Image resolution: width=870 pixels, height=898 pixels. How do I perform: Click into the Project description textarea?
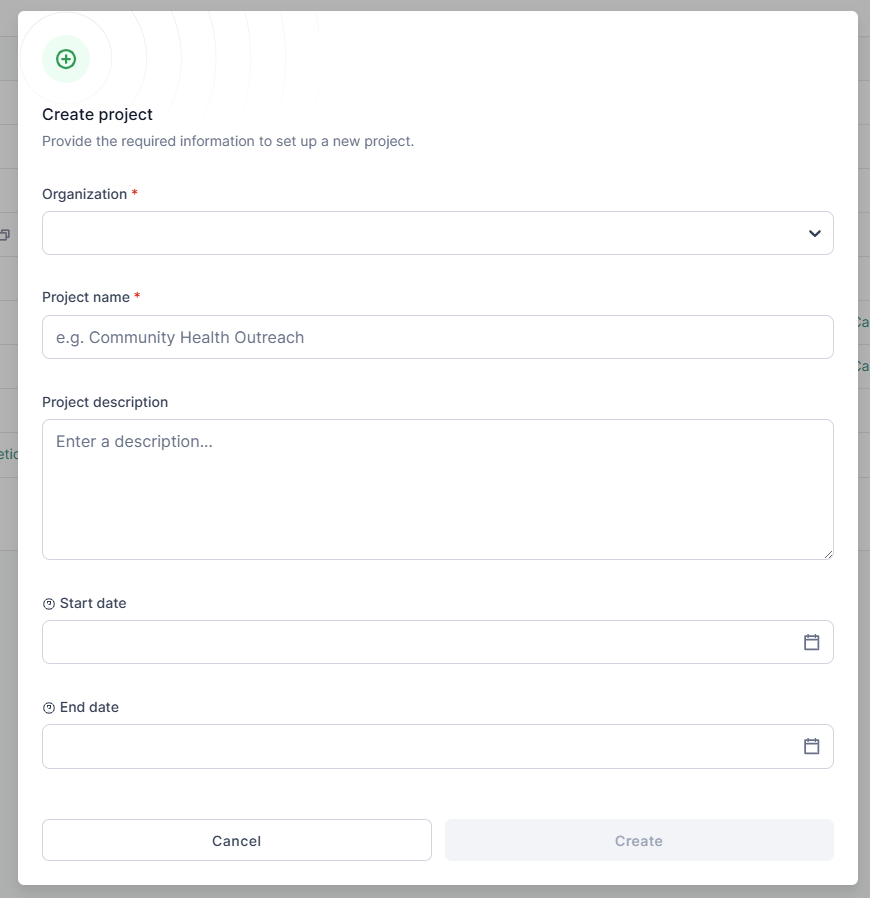click(437, 489)
